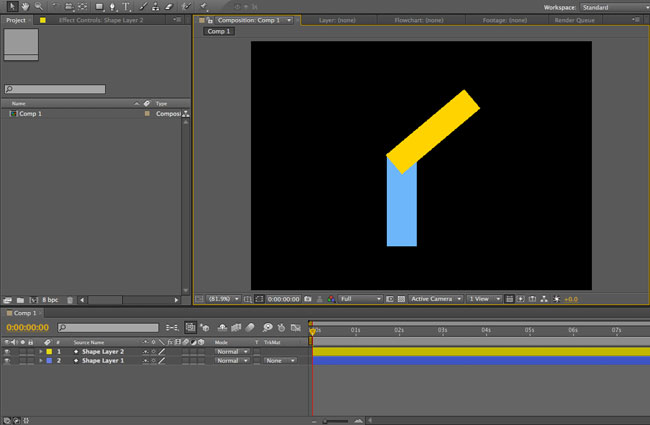Screen dimensions: 650x425
Task: Switch to the Footage: (none) tab
Action: 505,20
